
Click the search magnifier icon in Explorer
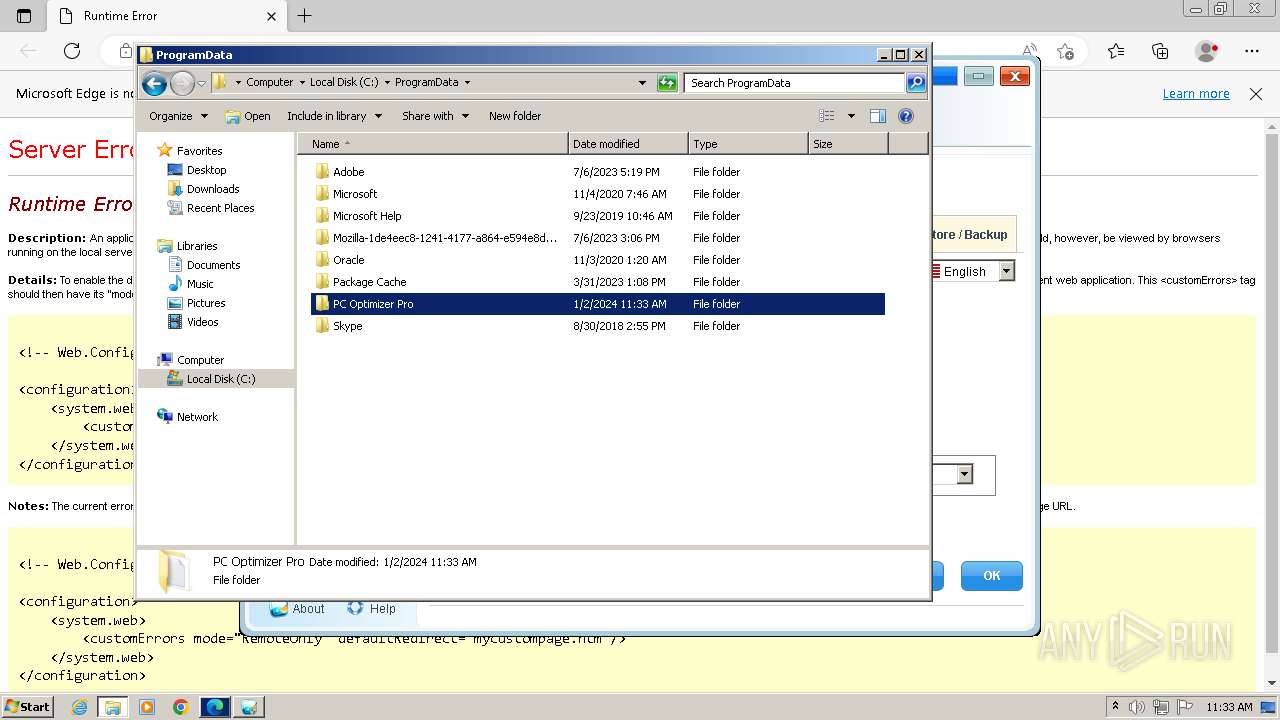click(x=916, y=83)
